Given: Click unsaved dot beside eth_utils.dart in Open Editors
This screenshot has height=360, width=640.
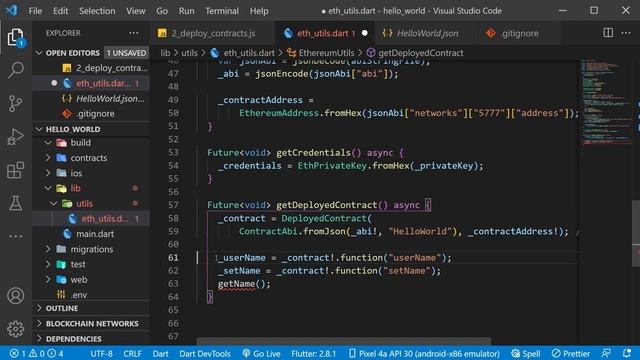Looking at the screenshot, I should pos(54,83).
